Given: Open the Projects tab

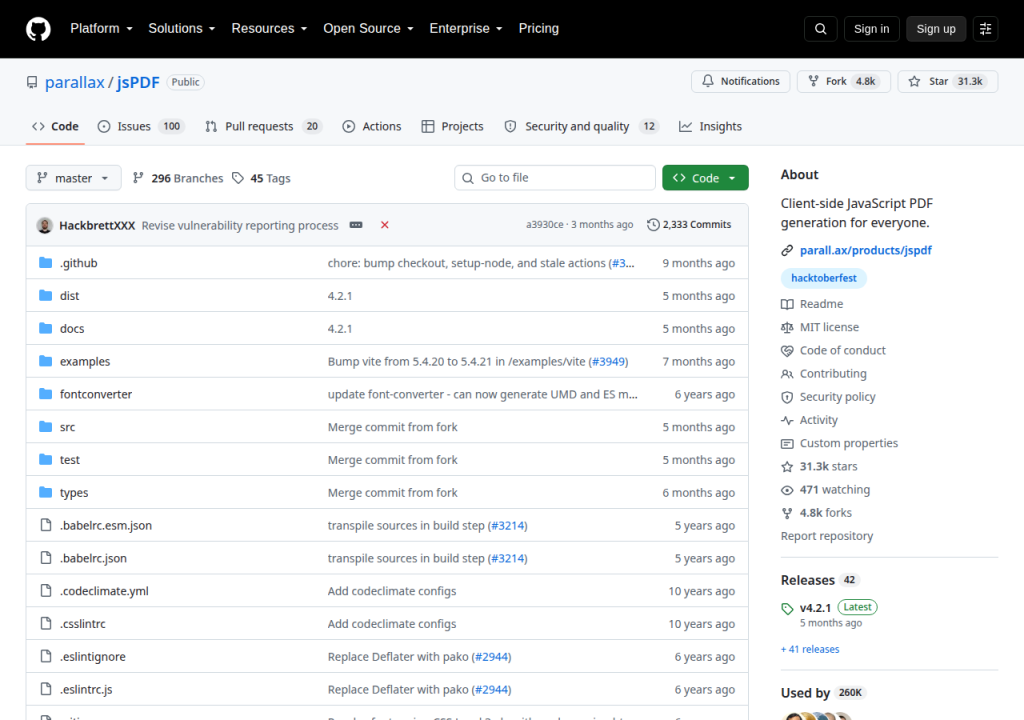Looking at the screenshot, I should click(453, 126).
